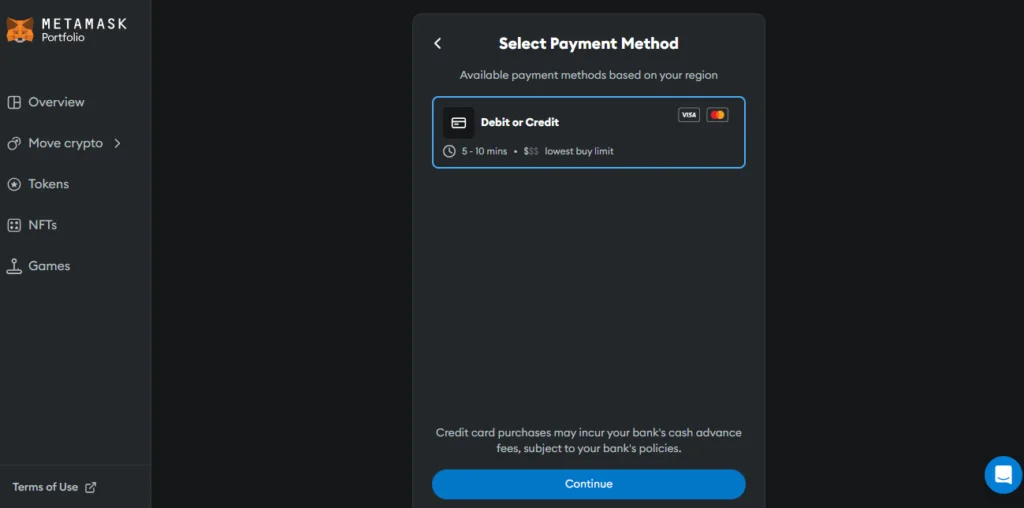This screenshot has height=508, width=1024.
Task: Open the support chat bubble
Action: click(1003, 475)
